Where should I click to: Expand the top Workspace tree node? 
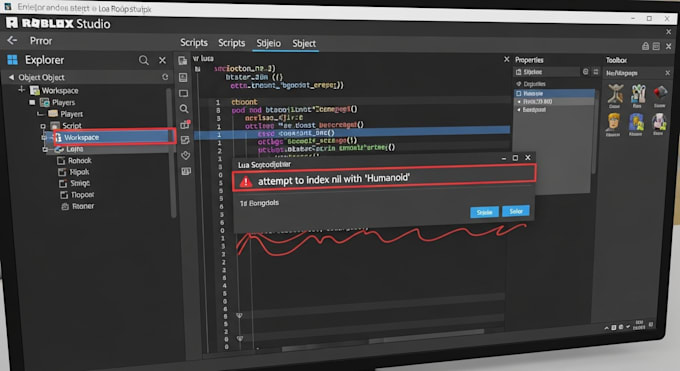(x=21, y=90)
